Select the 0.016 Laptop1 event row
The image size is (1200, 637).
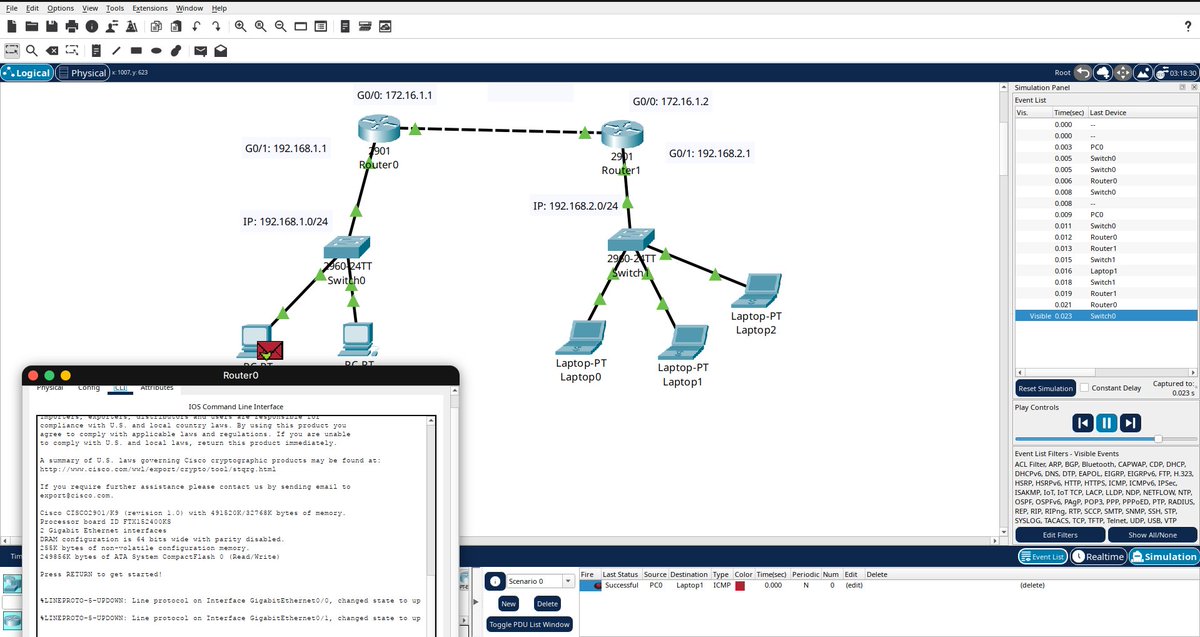pyautogui.click(x=1105, y=271)
